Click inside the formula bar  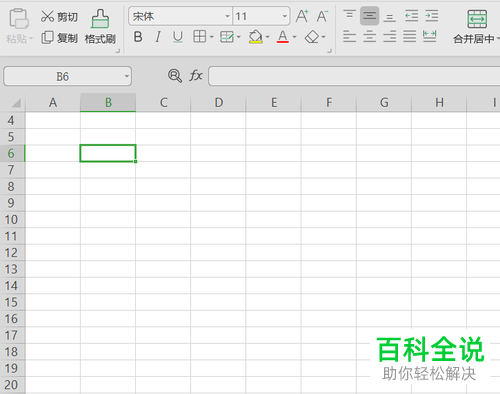tap(354, 76)
